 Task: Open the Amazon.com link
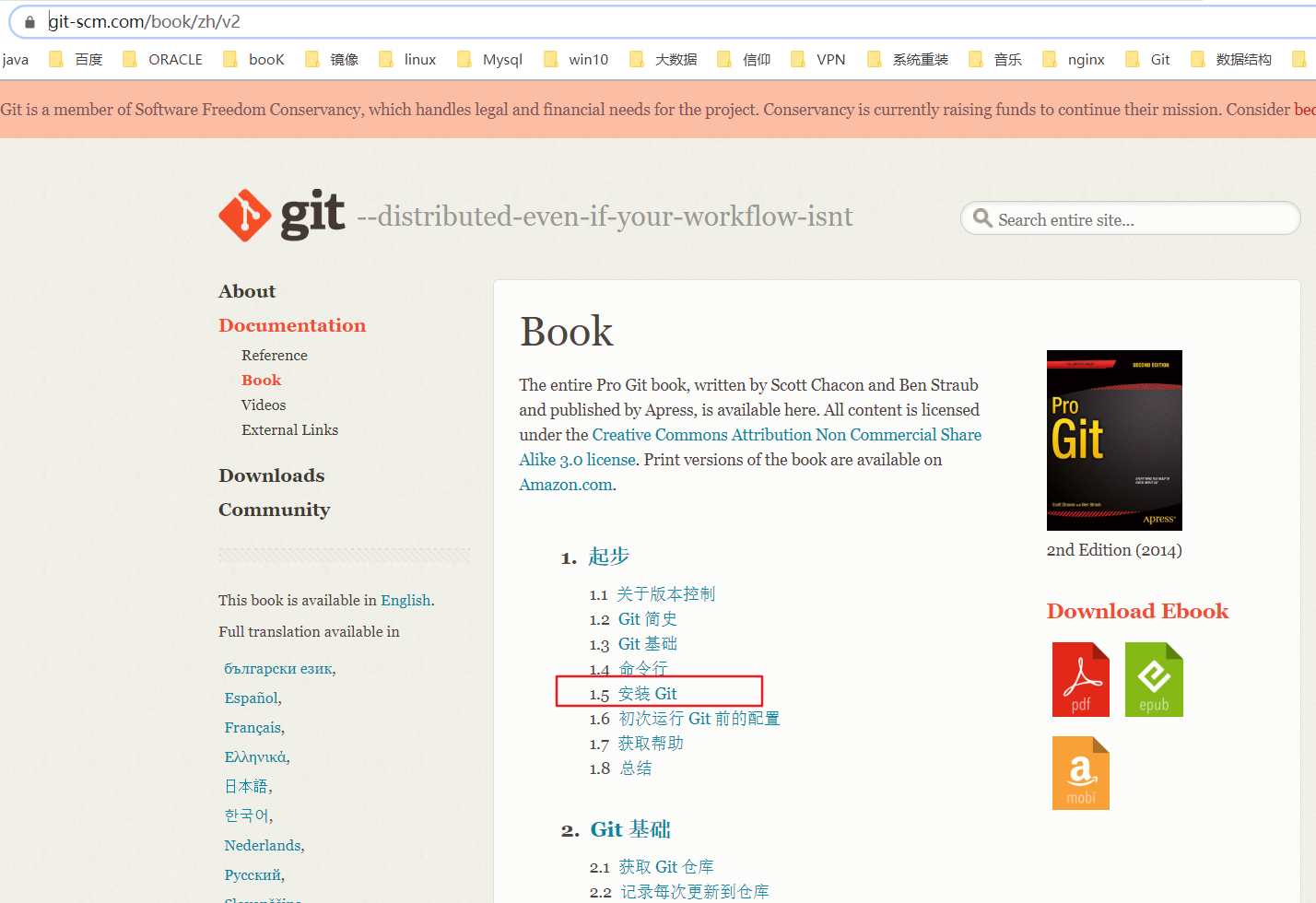566,485
